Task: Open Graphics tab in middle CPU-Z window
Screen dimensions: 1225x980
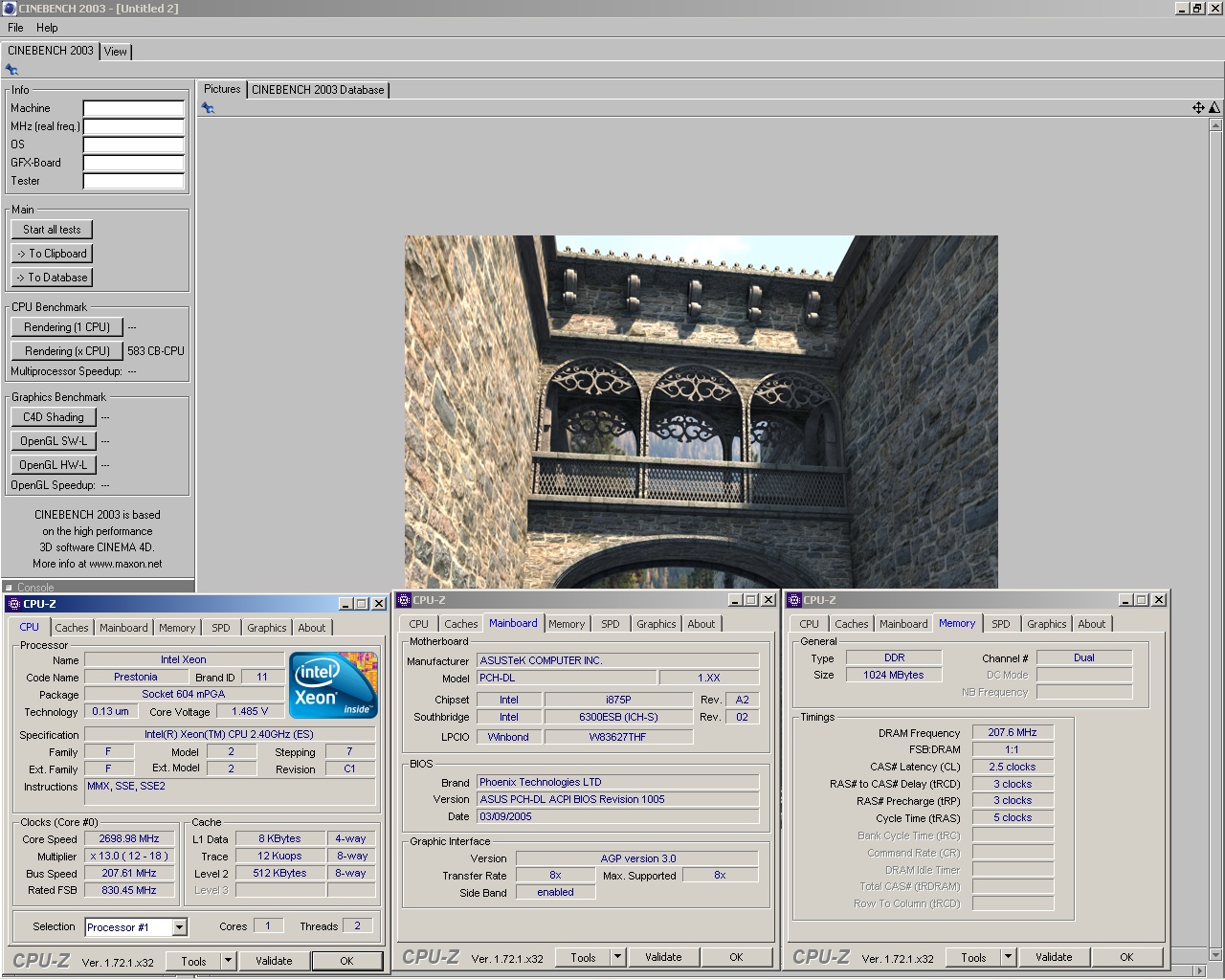Action: (x=657, y=624)
